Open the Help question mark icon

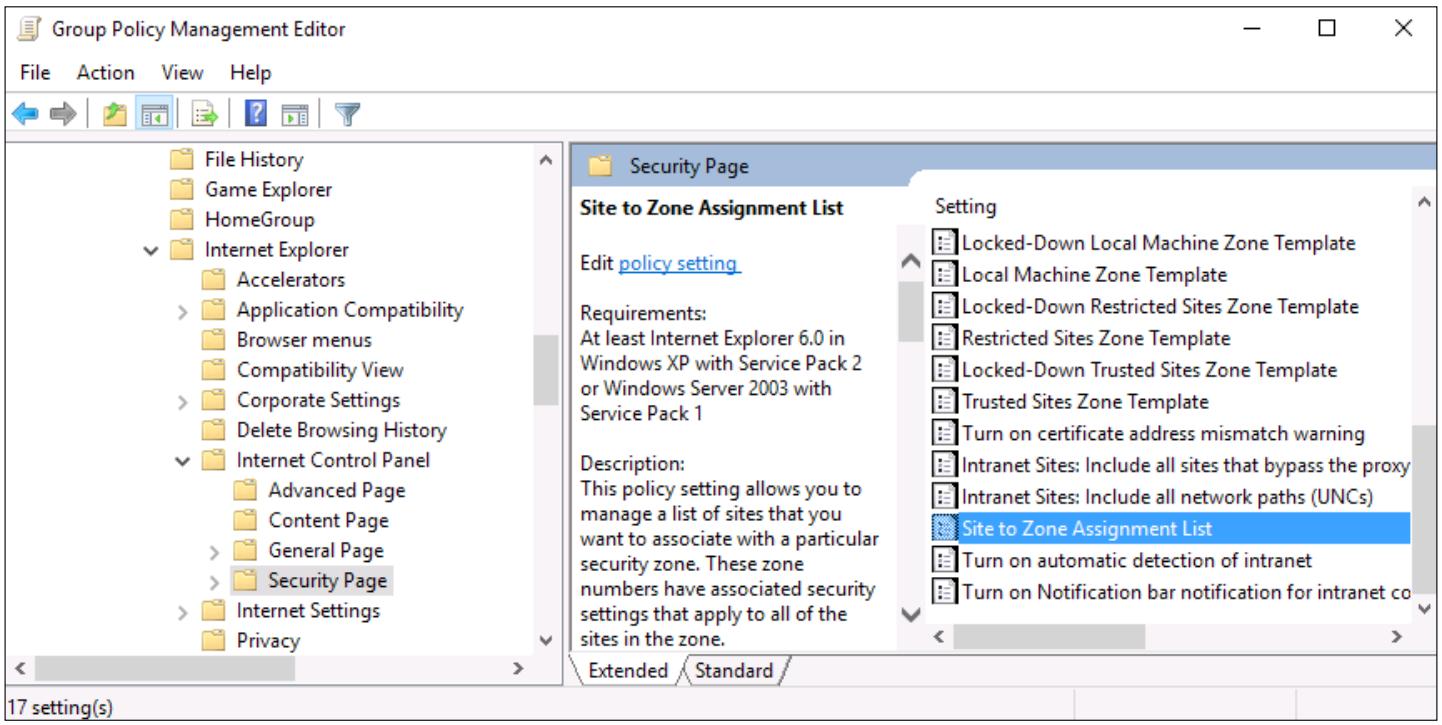click(255, 115)
